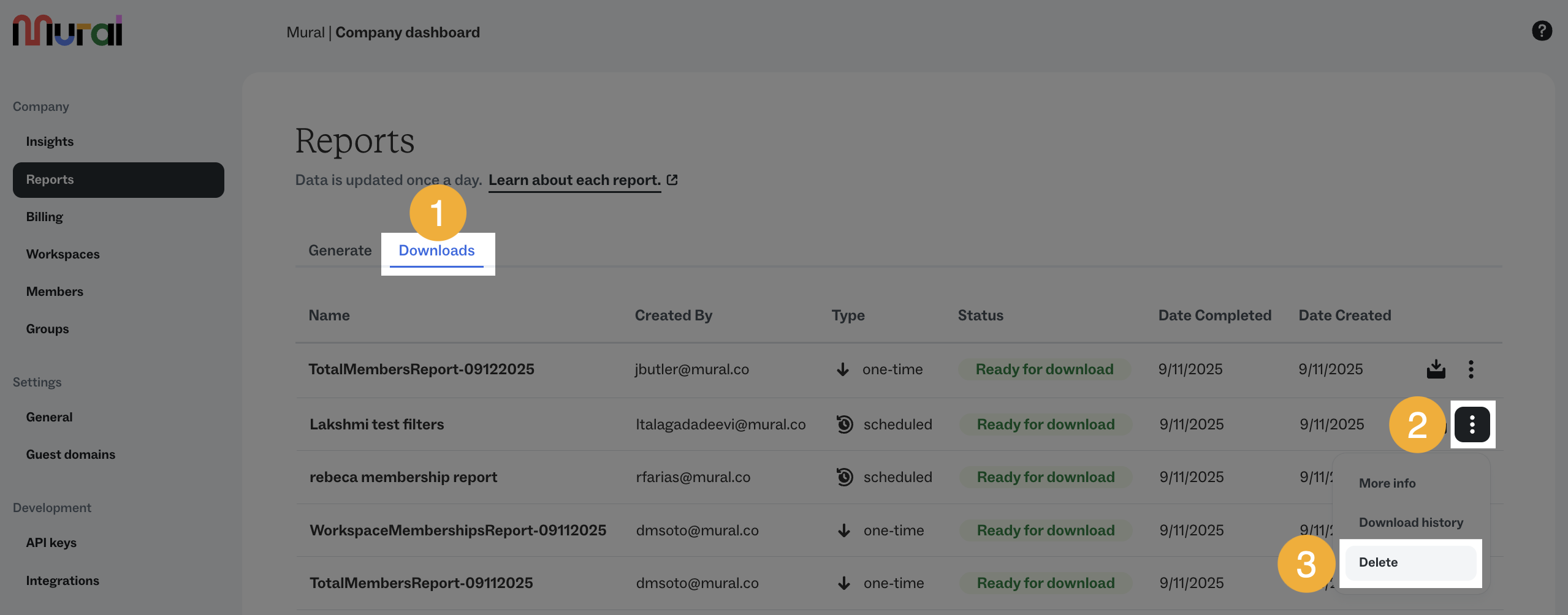Open Members in the sidebar
1568x615 pixels.
(x=55, y=292)
